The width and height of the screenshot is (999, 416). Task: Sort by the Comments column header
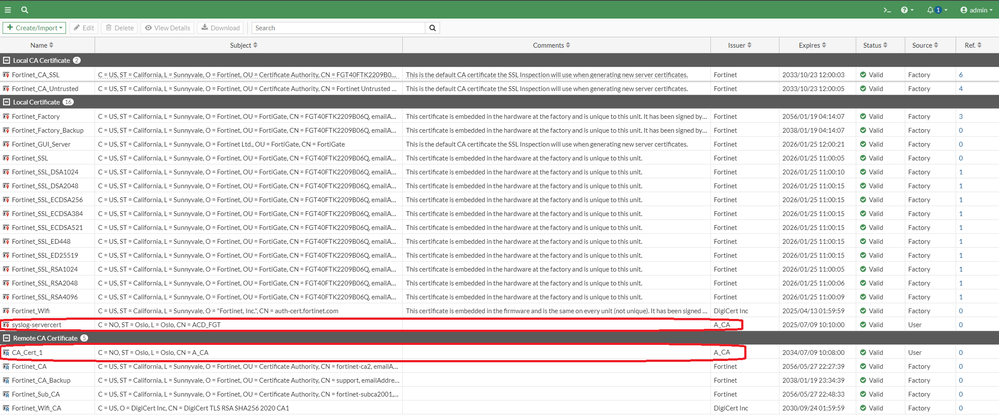(x=549, y=45)
